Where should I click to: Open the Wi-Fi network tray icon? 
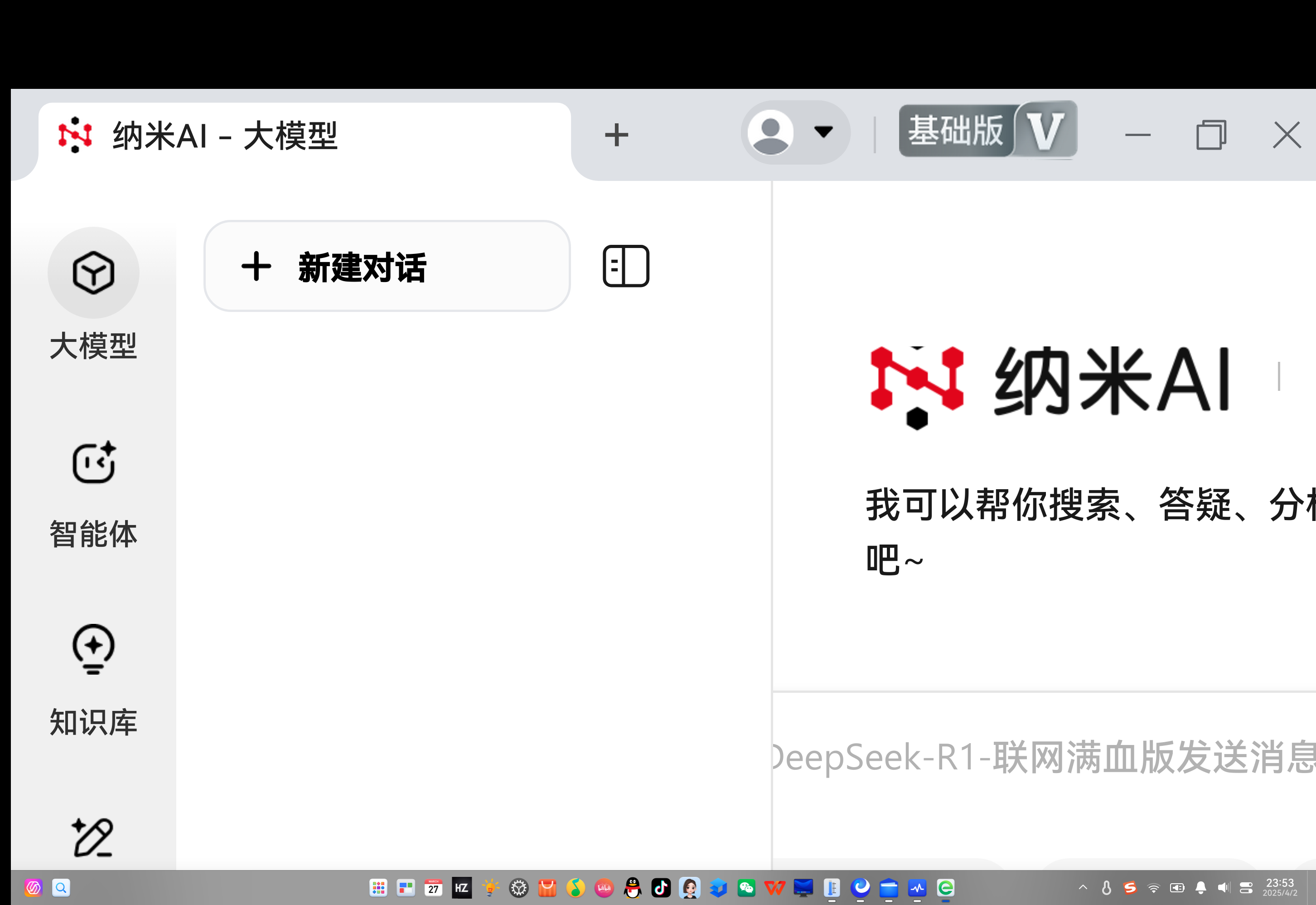[x=1153, y=888]
